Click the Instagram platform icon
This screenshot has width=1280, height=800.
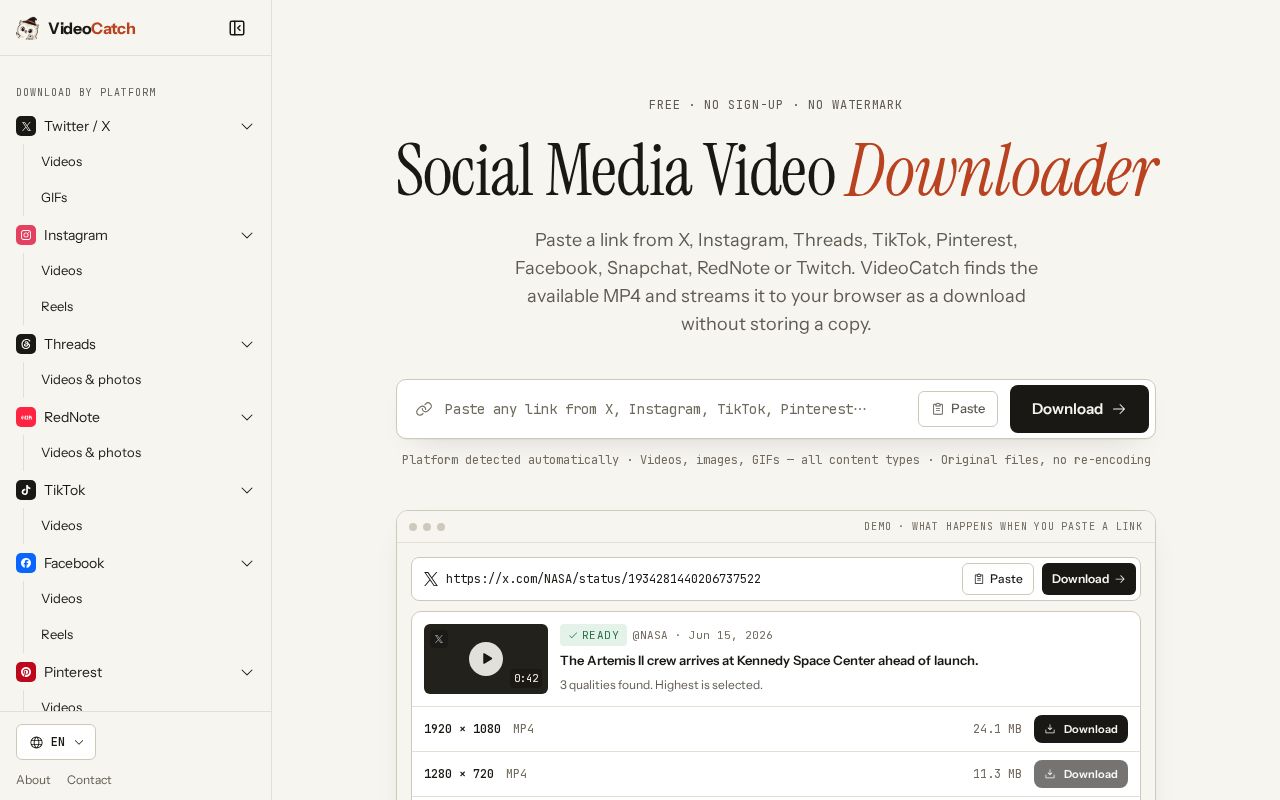[26, 235]
